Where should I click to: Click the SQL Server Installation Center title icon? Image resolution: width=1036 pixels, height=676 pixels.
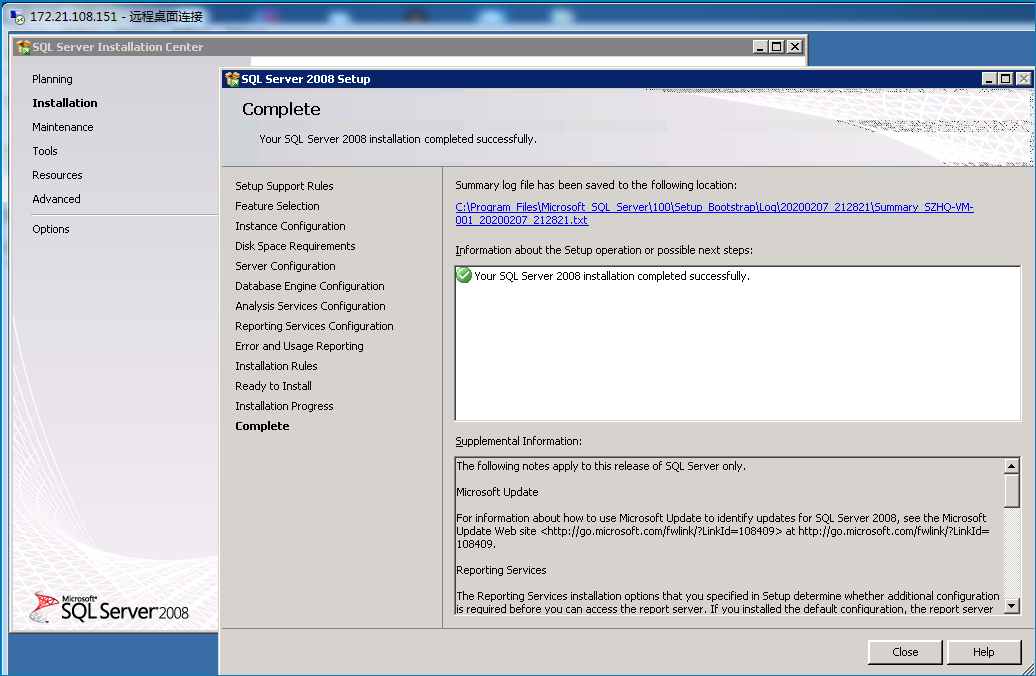point(23,47)
